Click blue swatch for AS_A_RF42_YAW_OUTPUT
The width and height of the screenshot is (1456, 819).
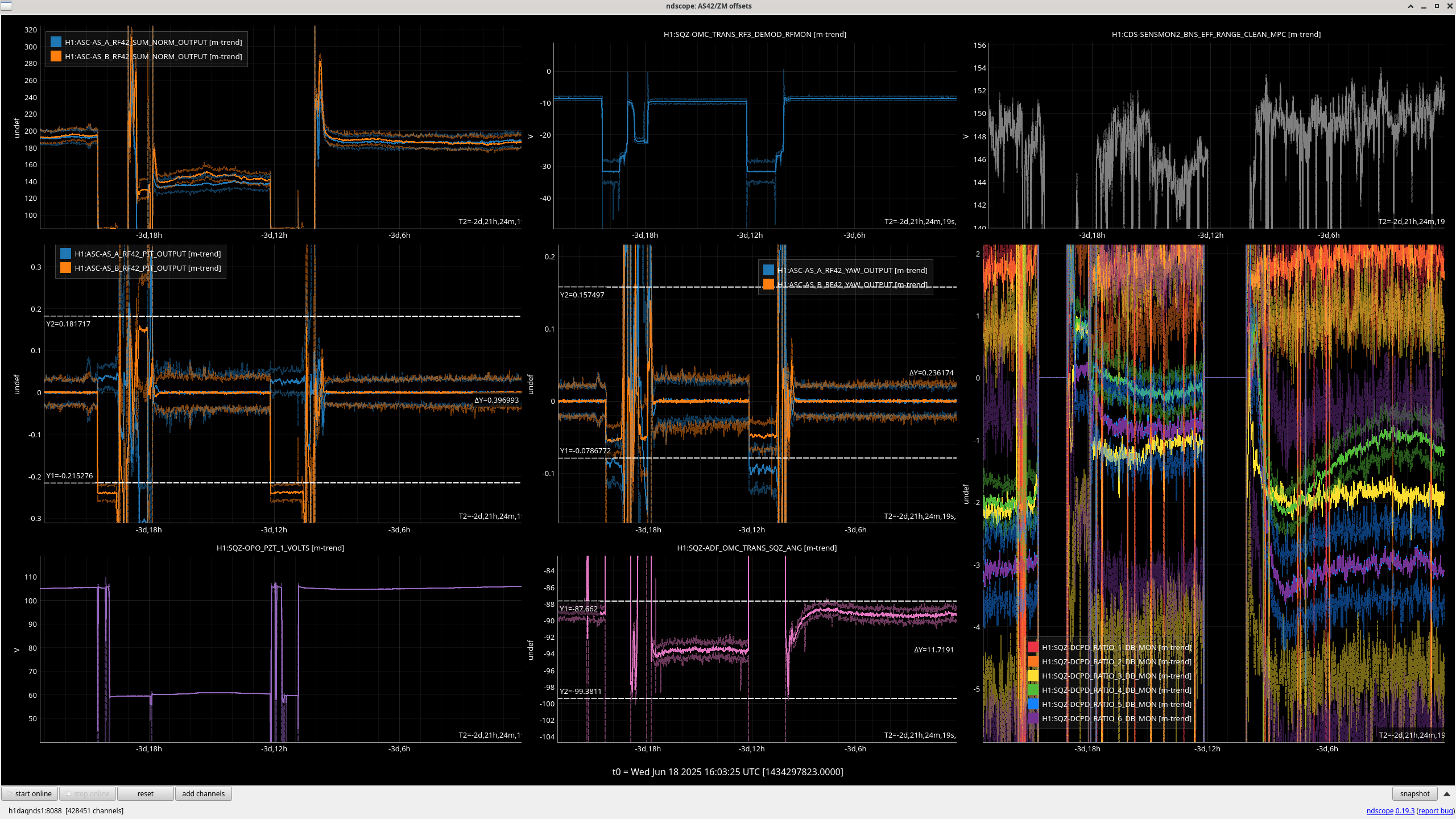pos(768,270)
